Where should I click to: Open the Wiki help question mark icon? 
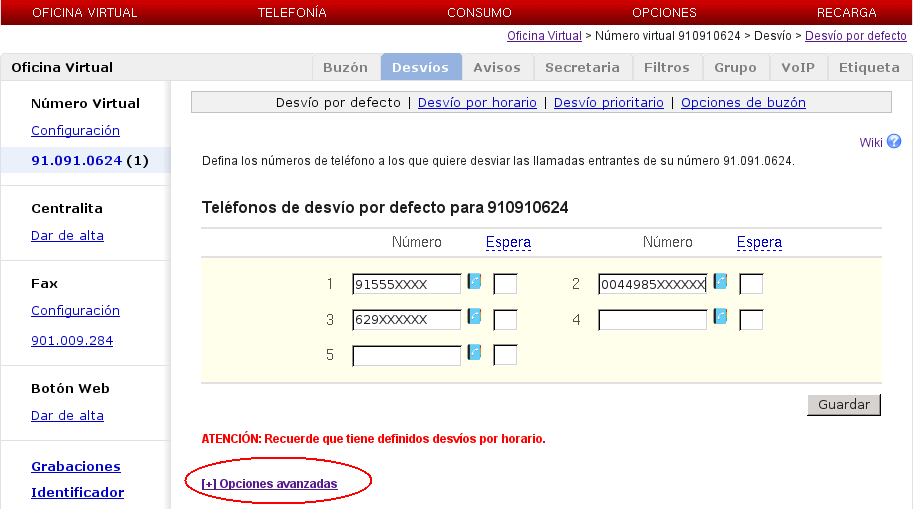(x=894, y=142)
